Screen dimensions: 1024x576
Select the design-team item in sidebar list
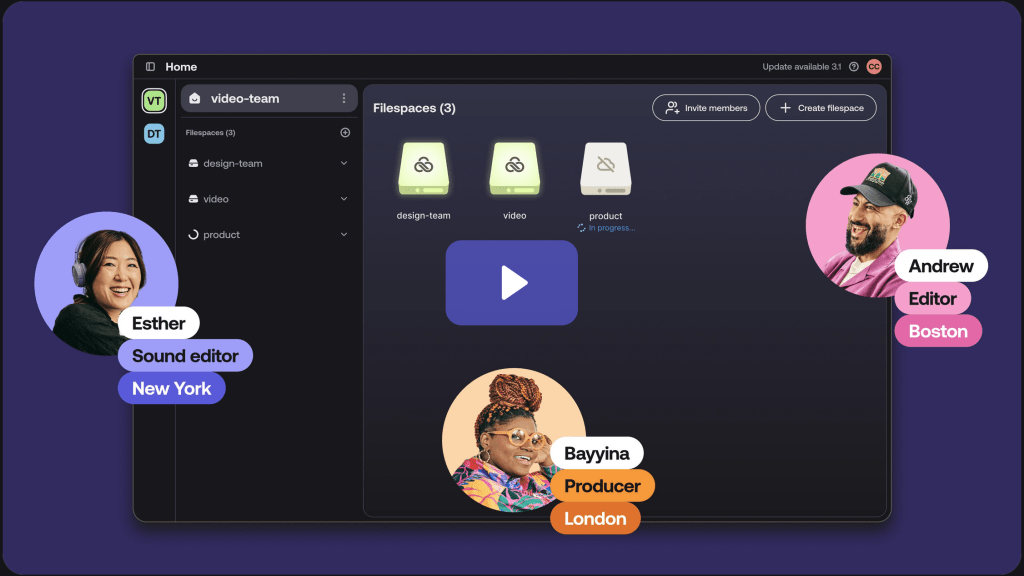coord(233,163)
